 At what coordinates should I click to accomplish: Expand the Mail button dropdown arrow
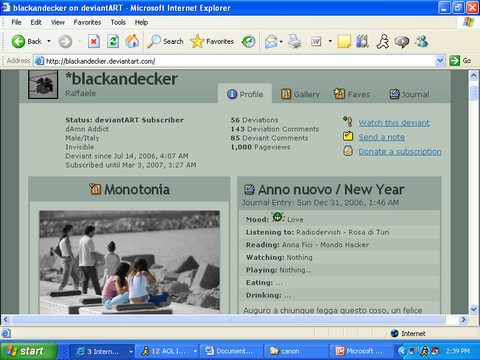281,42
